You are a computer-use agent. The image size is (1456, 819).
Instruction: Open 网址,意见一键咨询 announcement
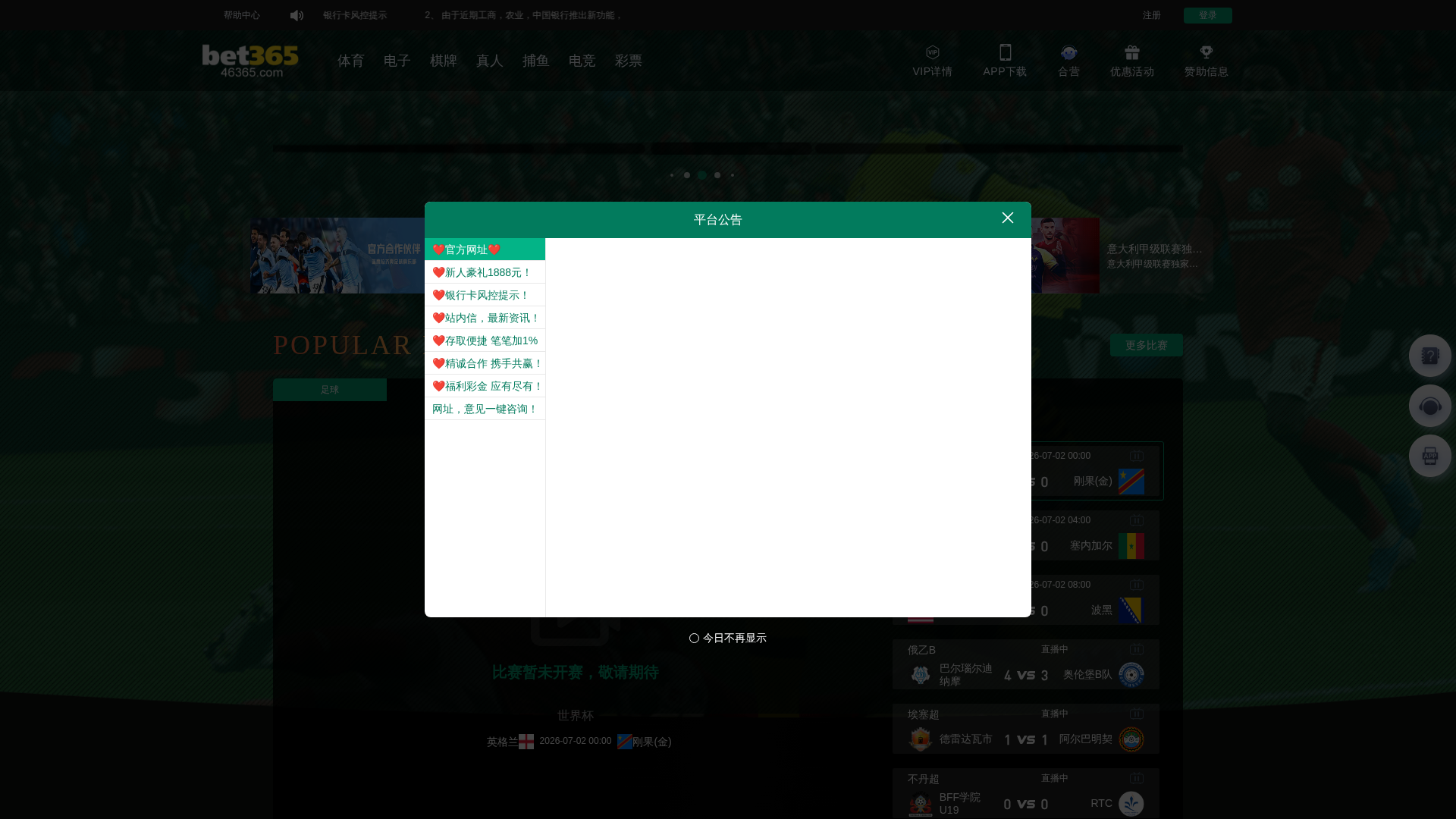pos(485,409)
